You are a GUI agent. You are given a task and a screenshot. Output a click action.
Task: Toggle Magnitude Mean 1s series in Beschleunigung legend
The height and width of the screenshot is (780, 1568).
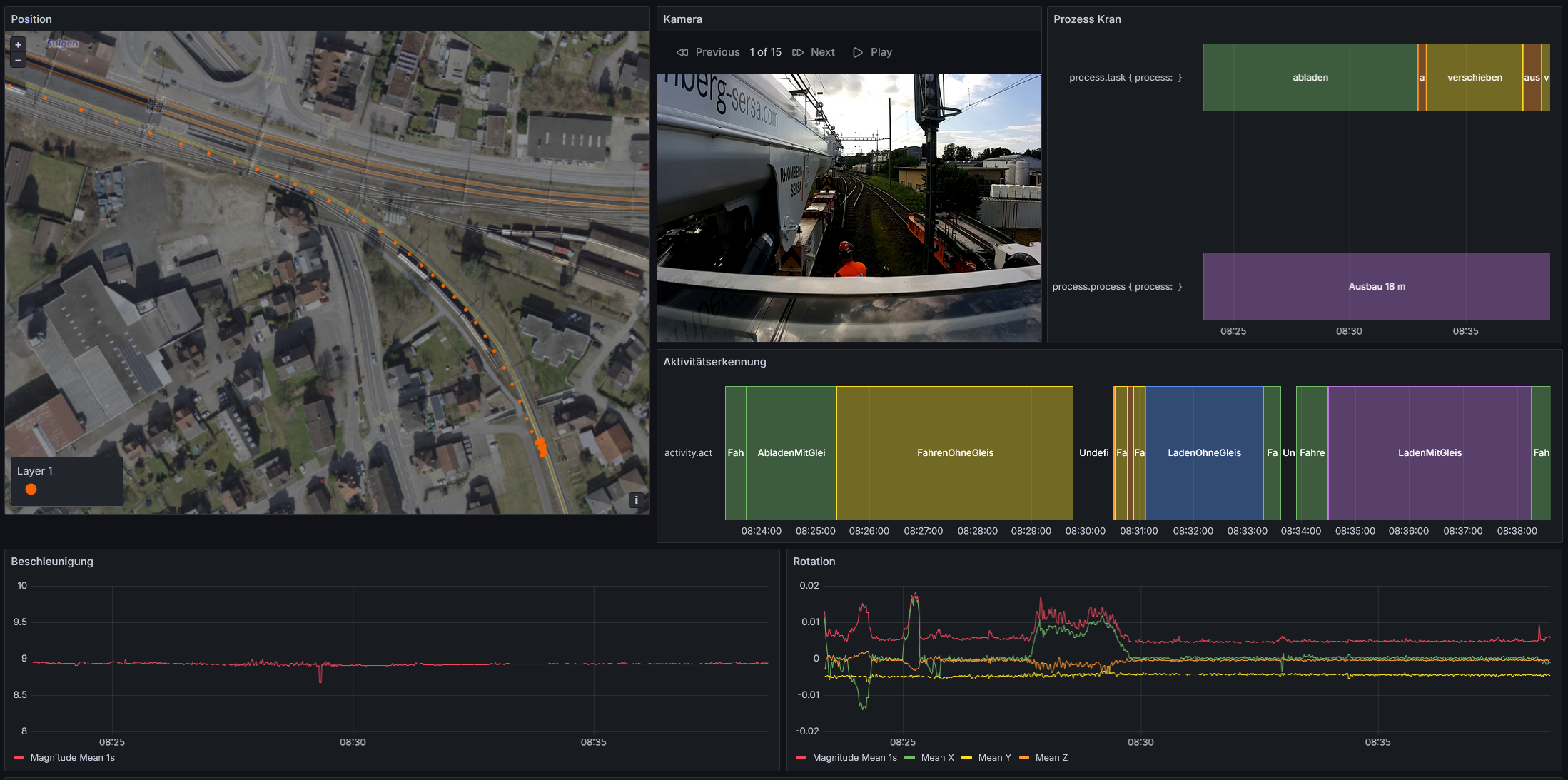click(x=72, y=758)
